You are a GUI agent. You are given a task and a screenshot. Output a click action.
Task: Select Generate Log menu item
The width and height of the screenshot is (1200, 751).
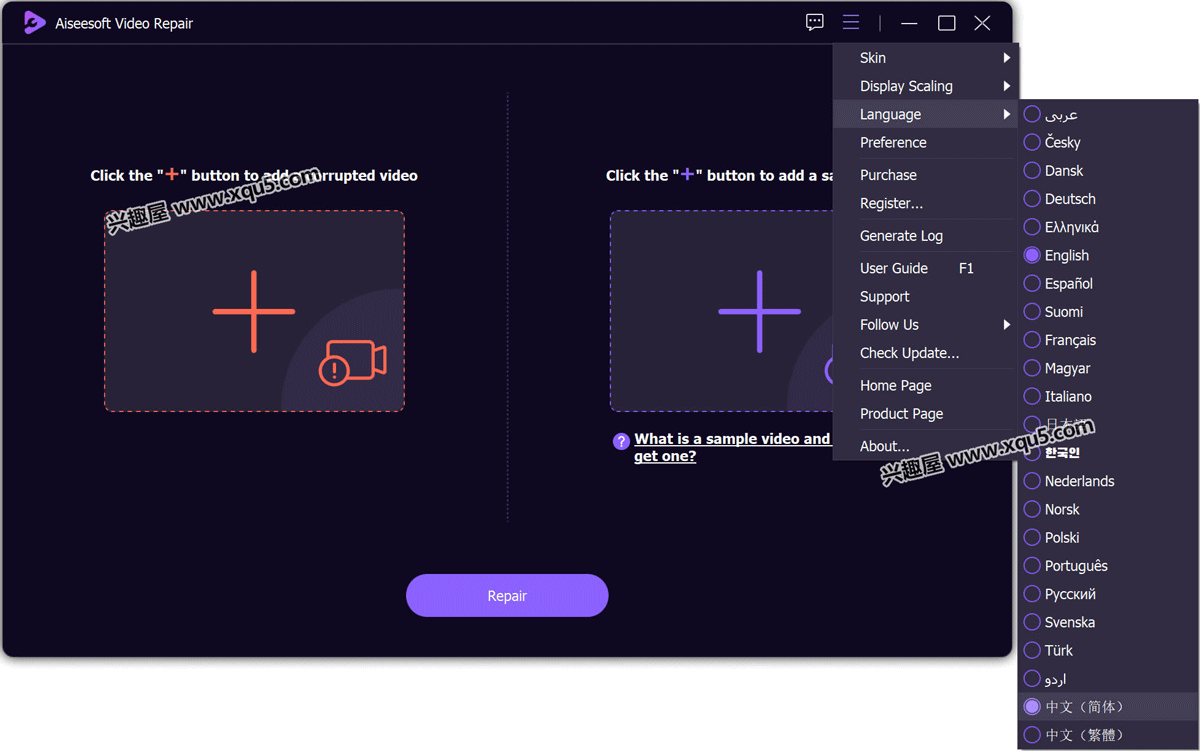click(925, 236)
